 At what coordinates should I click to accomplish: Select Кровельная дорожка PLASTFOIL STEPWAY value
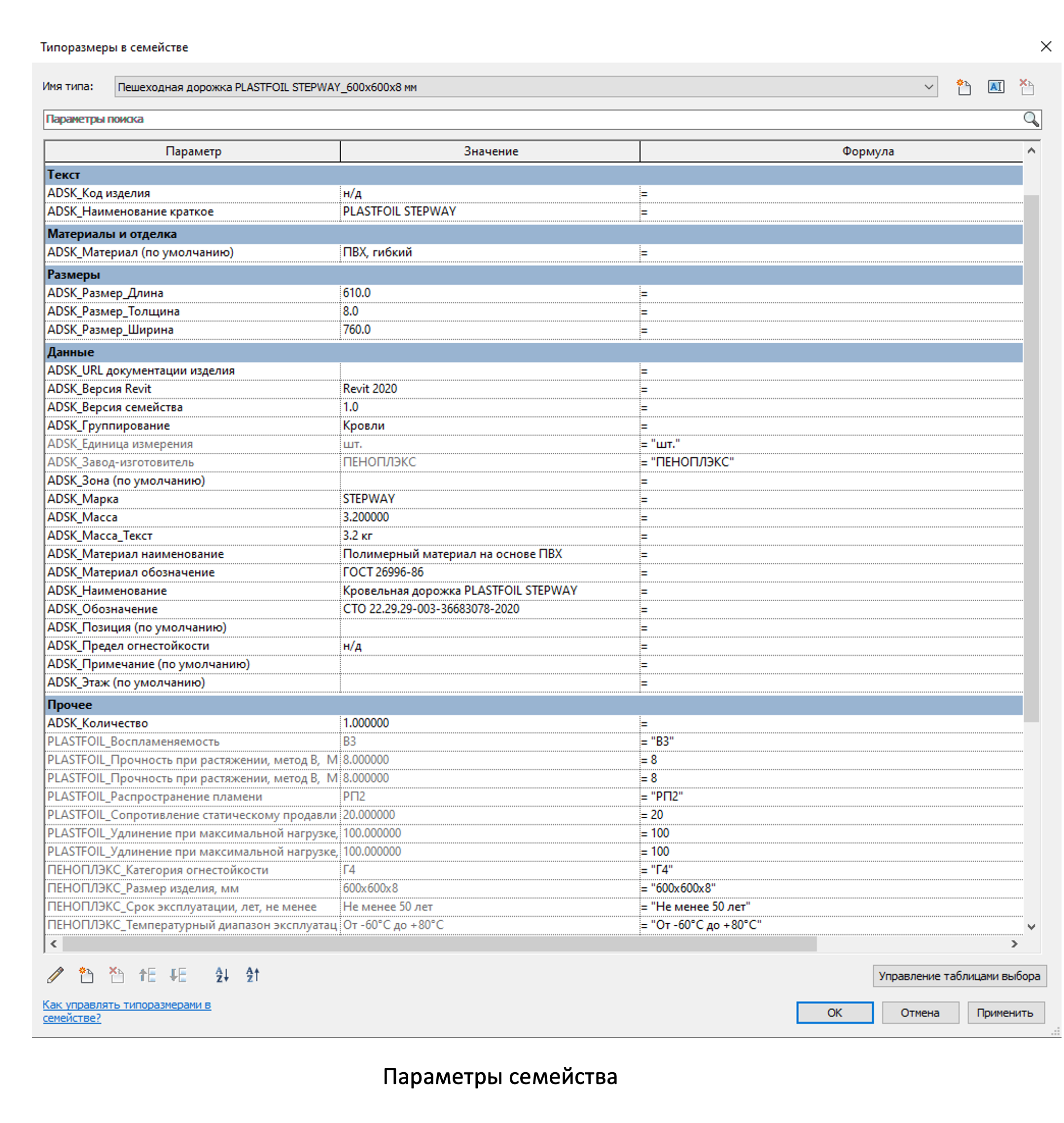pos(490,591)
